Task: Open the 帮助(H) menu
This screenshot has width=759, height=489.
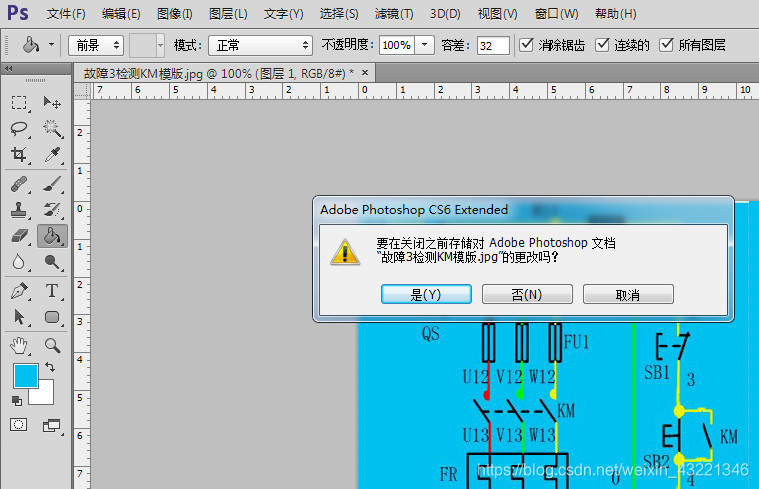Action: click(616, 14)
